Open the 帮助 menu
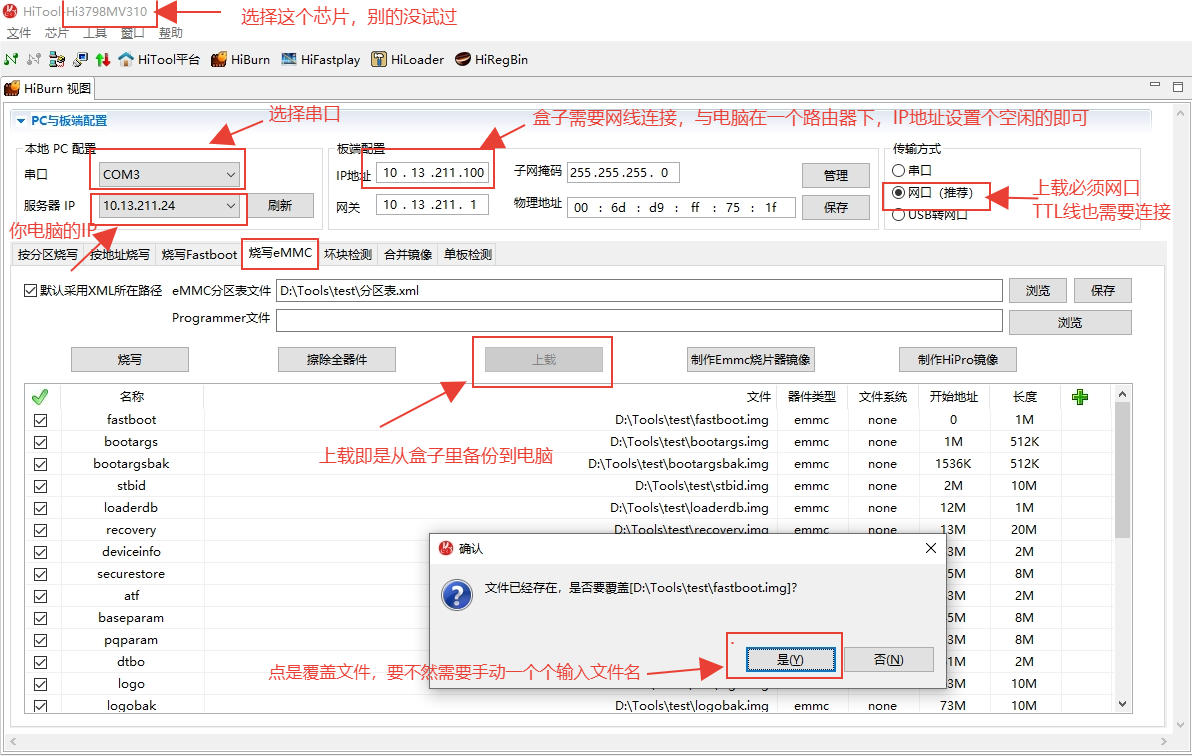 171,33
